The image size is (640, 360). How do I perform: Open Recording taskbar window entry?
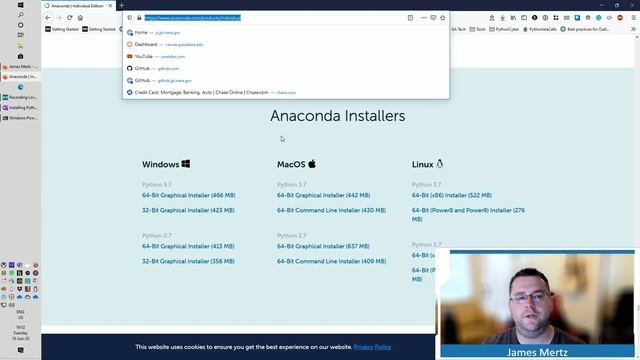pyautogui.click(x=20, y=98)
